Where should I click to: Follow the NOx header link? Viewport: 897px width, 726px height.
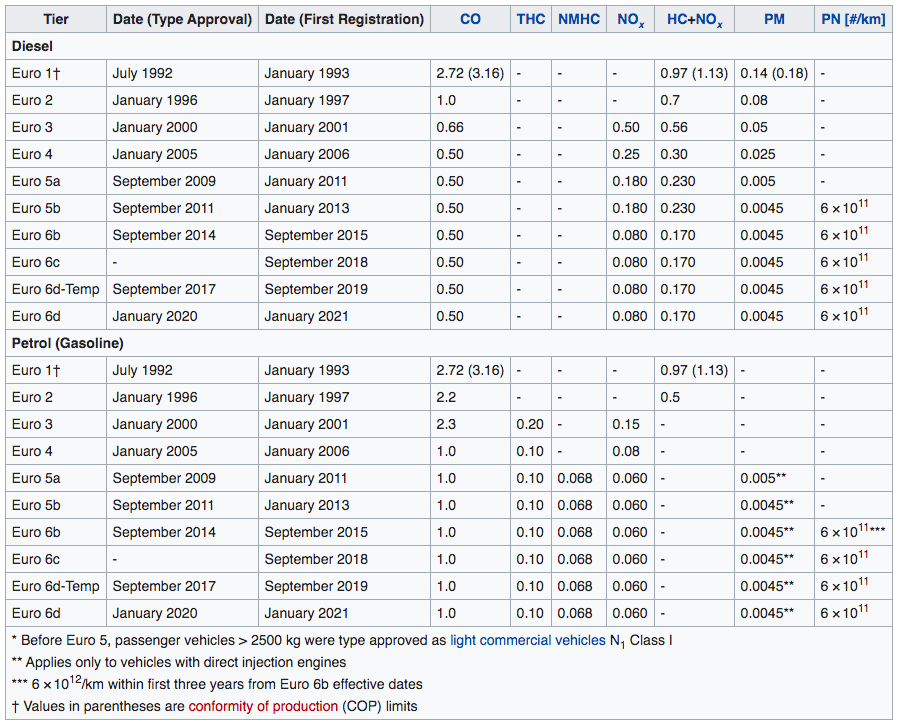pos(629,19)
